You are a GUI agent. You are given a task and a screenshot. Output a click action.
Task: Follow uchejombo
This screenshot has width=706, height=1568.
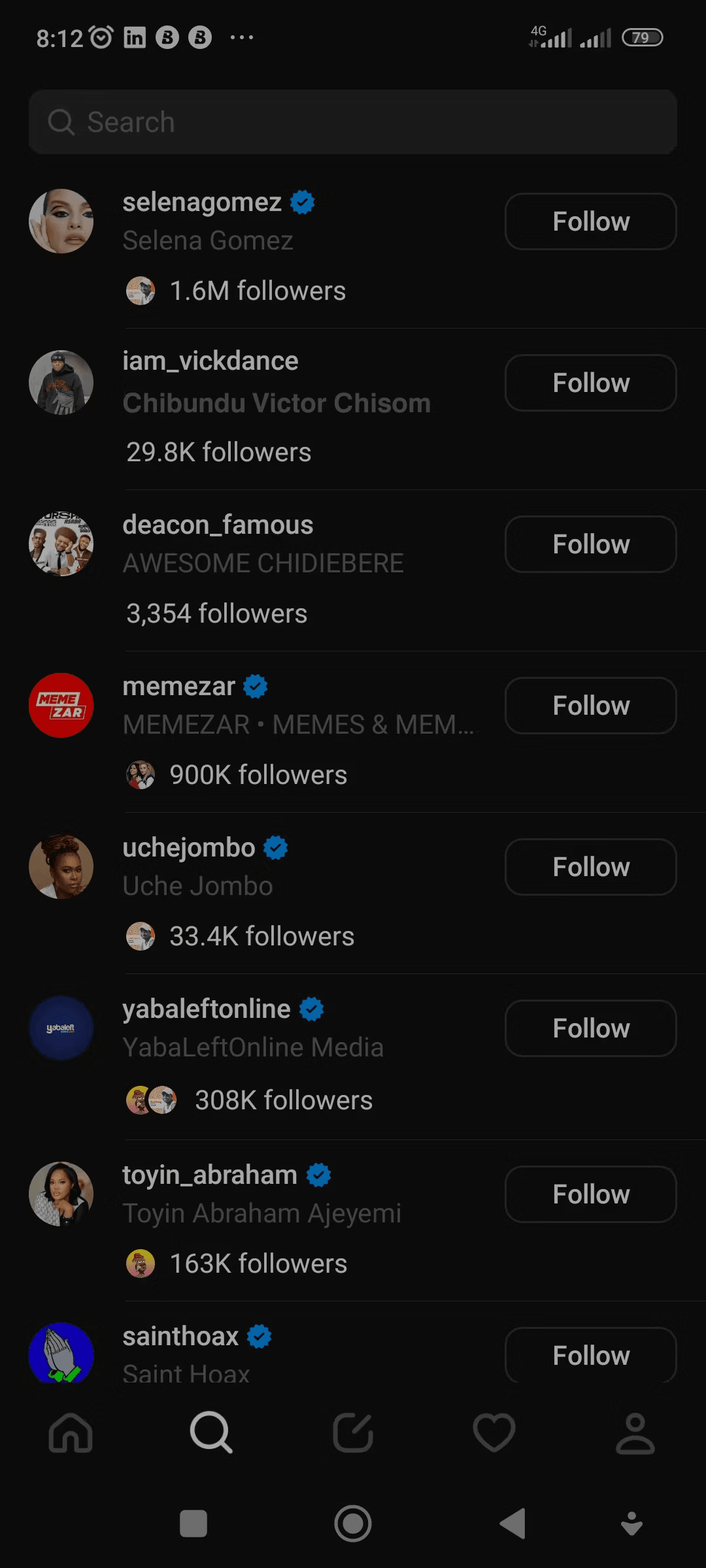[590, 867]
